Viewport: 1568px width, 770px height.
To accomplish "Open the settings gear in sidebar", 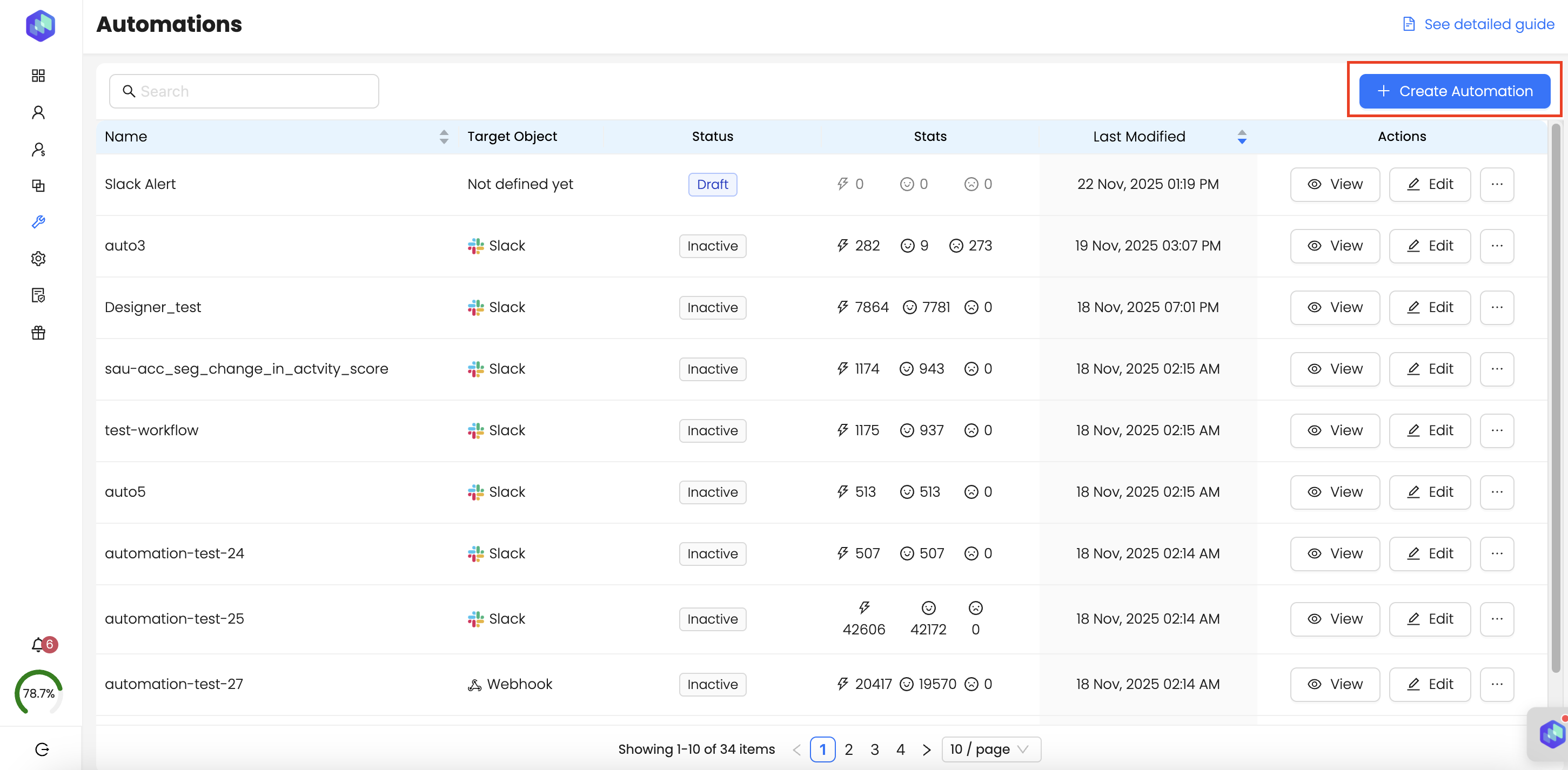I will pos(38,259).
